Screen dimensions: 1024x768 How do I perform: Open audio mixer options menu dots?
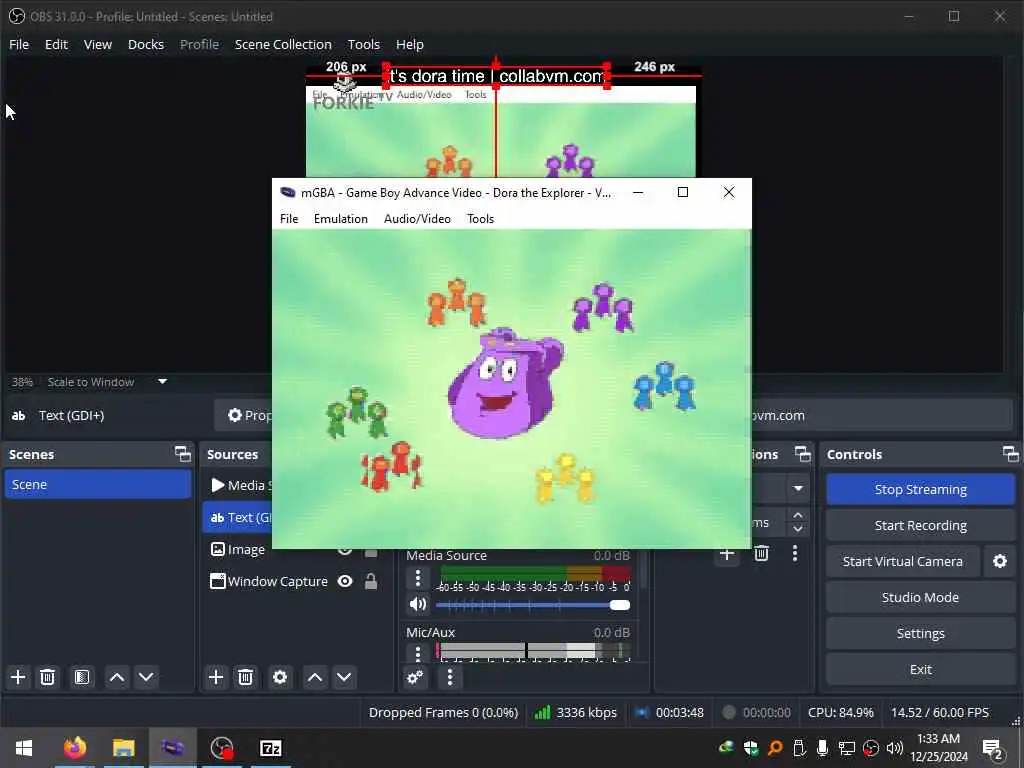(x=449, y=677)
